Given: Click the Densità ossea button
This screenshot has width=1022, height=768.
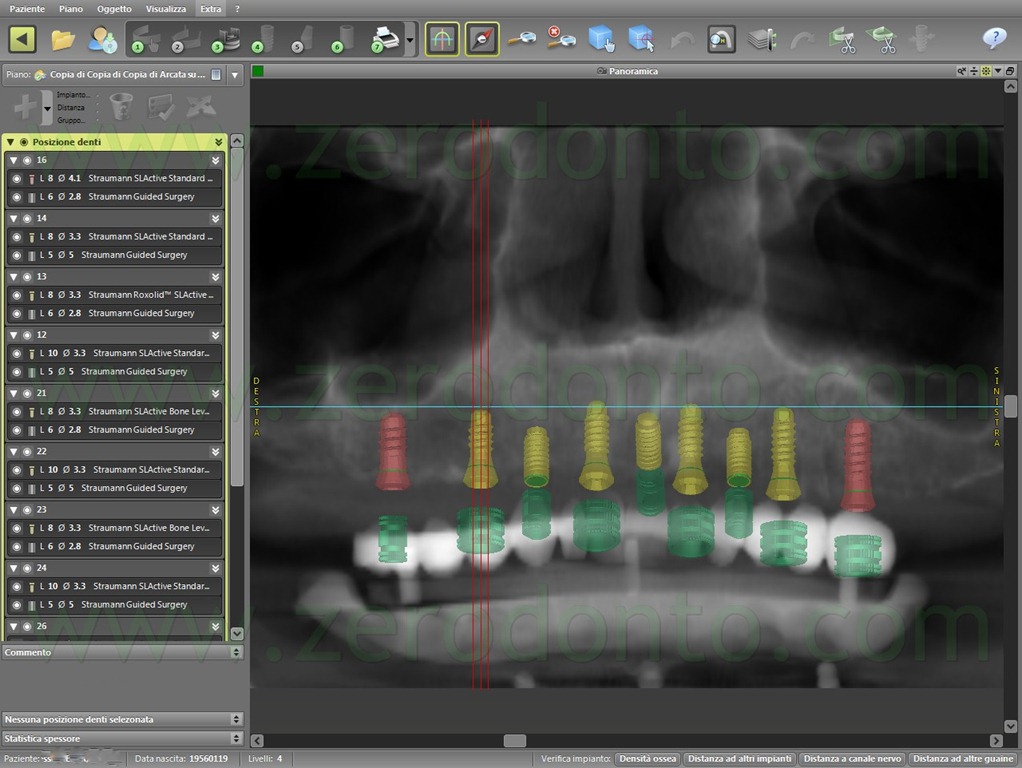Looking at the screenshot, I should click(647, 759).
